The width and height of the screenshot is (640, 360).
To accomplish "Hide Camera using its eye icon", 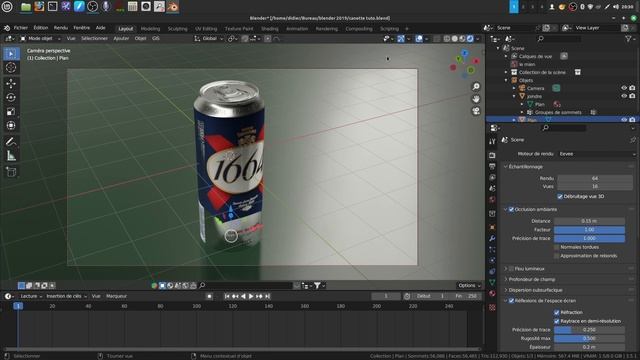I will (624, 88).
